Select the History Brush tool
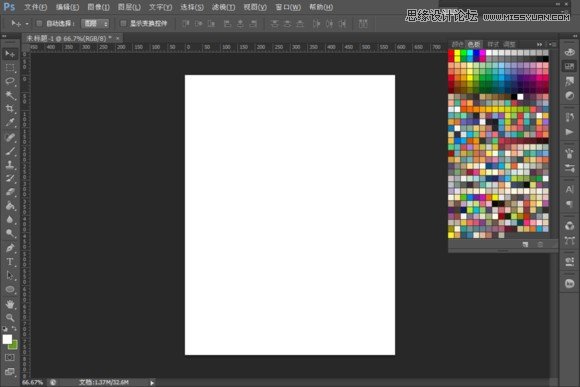Screen dimensions: 580x387 (x=10, y=179)
